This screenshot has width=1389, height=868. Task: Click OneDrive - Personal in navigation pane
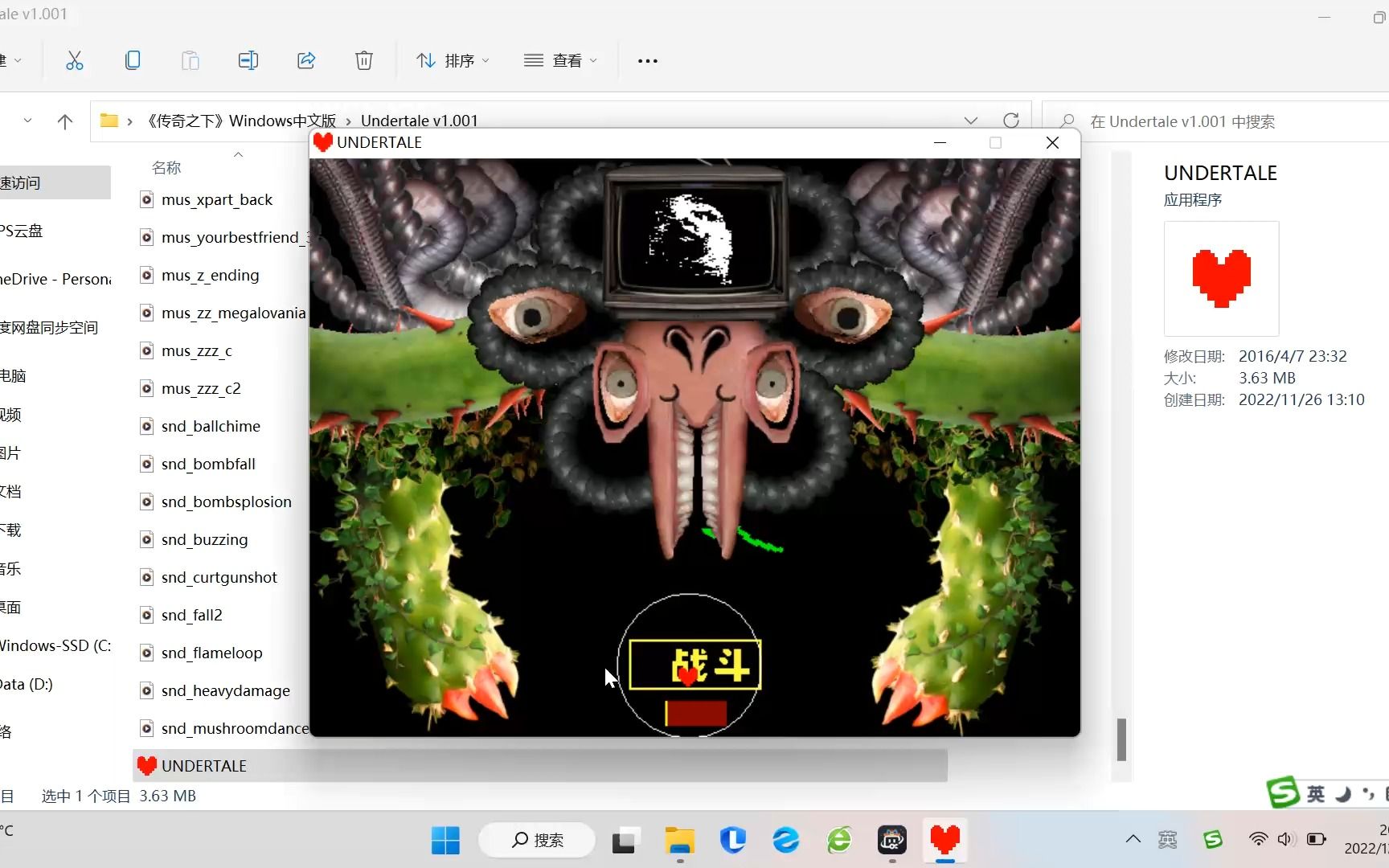tap(55, 279)
